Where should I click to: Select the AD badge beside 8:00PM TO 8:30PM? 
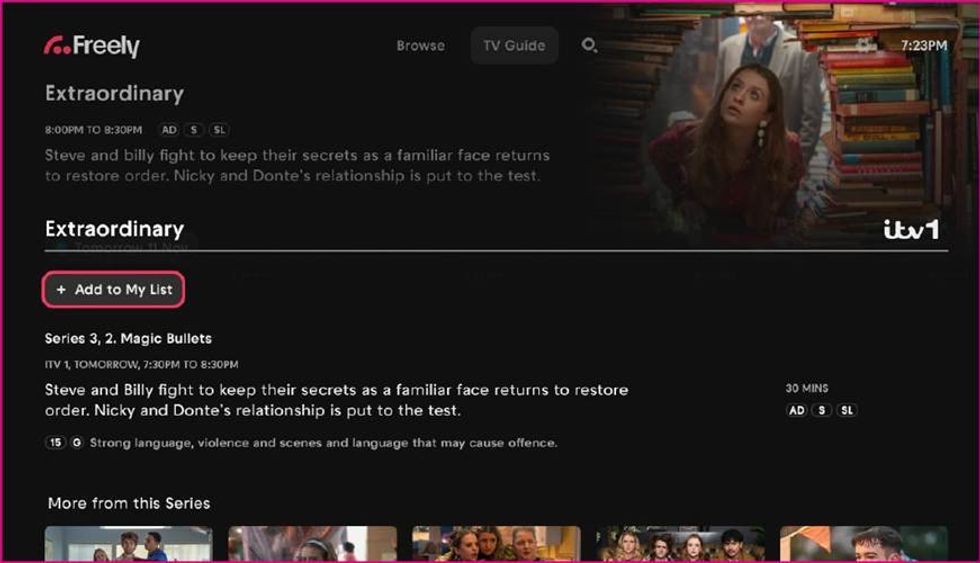click(x=169, y=130)
